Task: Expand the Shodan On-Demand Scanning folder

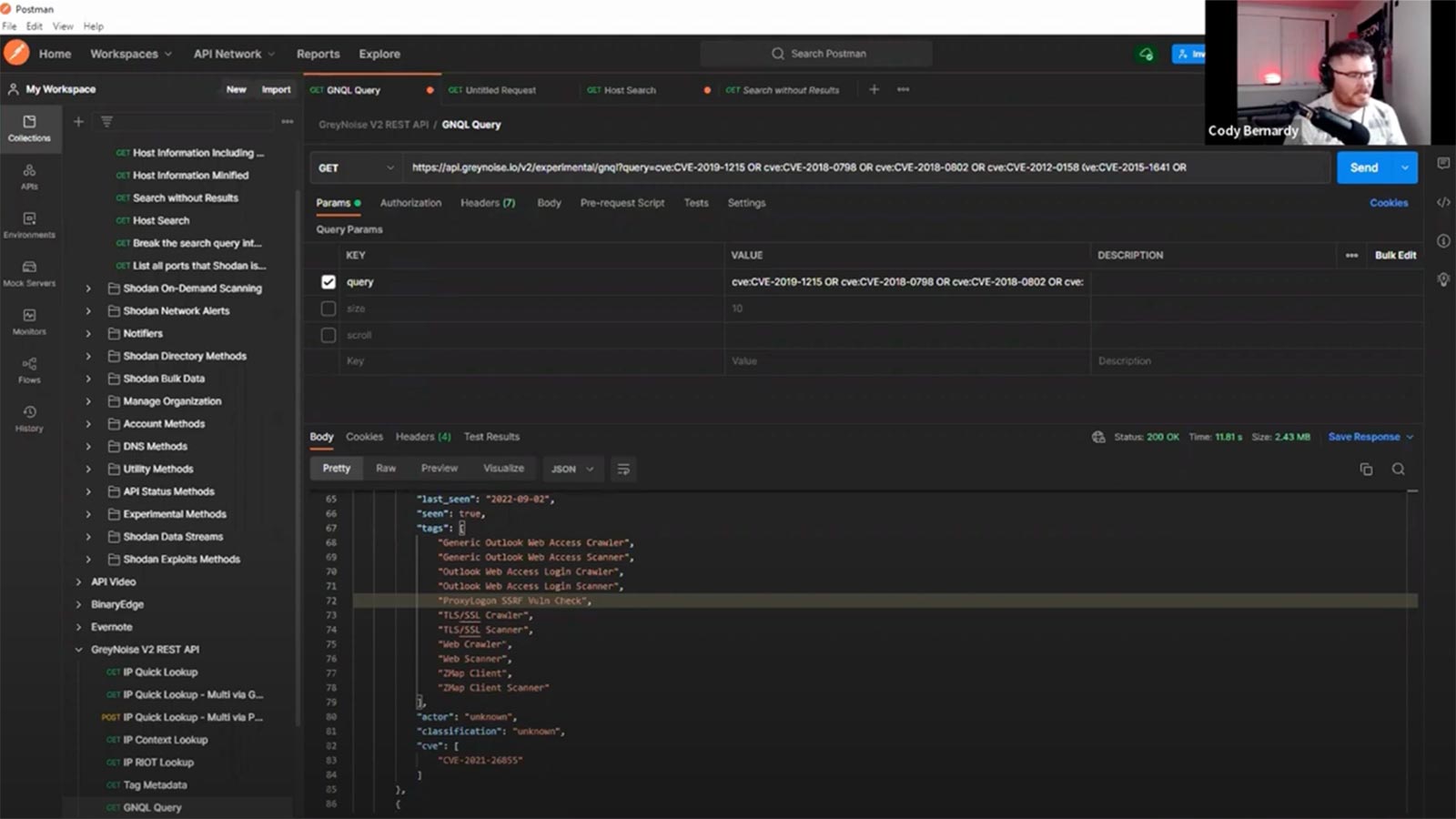Action: [x=88, y=288]
